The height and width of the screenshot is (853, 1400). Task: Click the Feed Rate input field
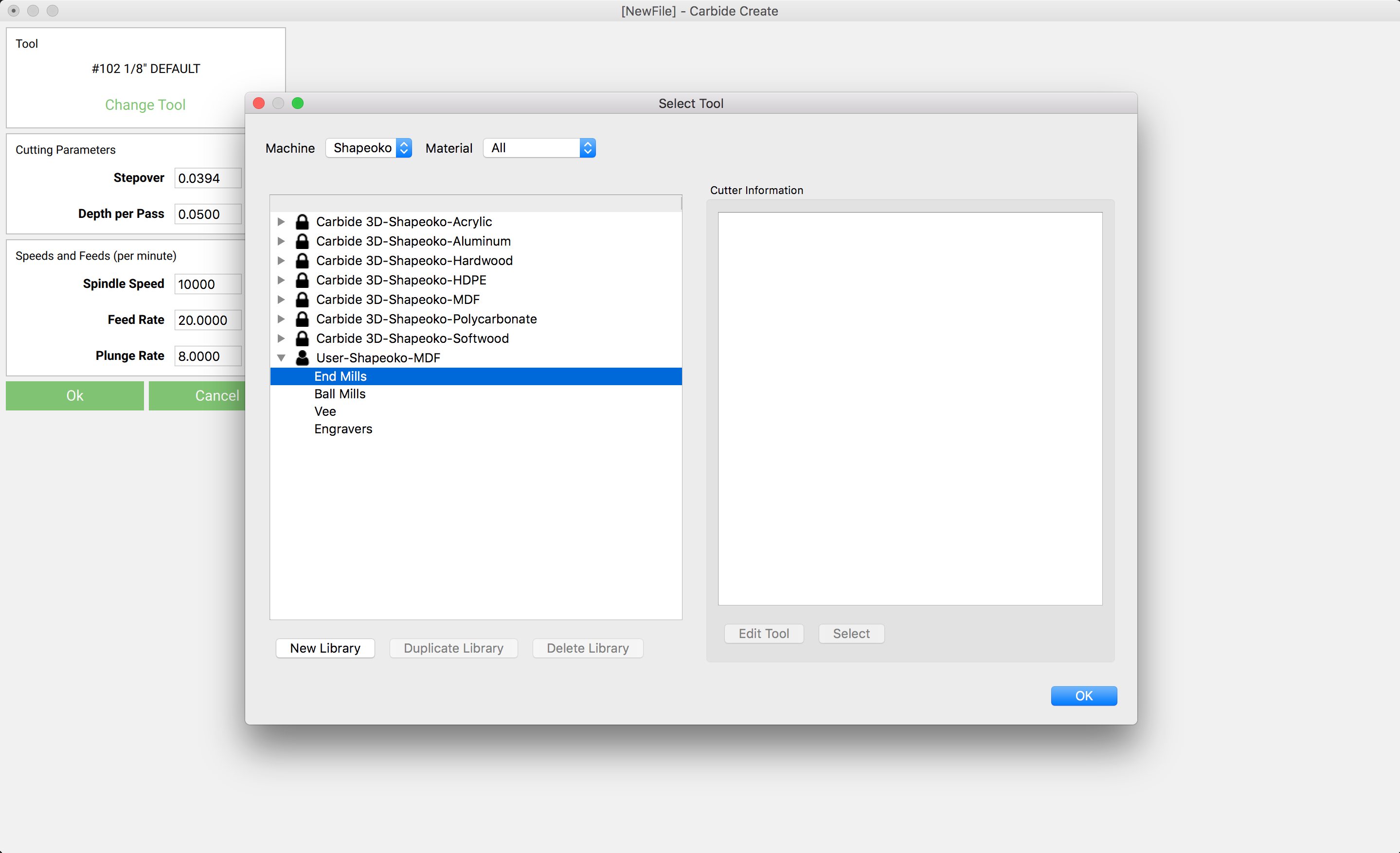[x=208, y=320]
